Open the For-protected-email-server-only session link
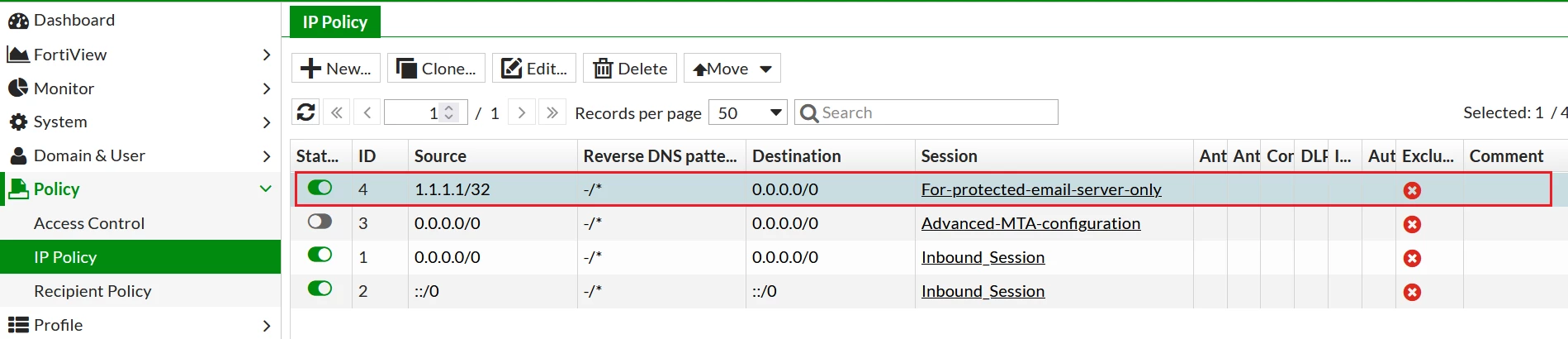Image resolution: width=1568 pixels, height=339 pixels. point(1041,189)
